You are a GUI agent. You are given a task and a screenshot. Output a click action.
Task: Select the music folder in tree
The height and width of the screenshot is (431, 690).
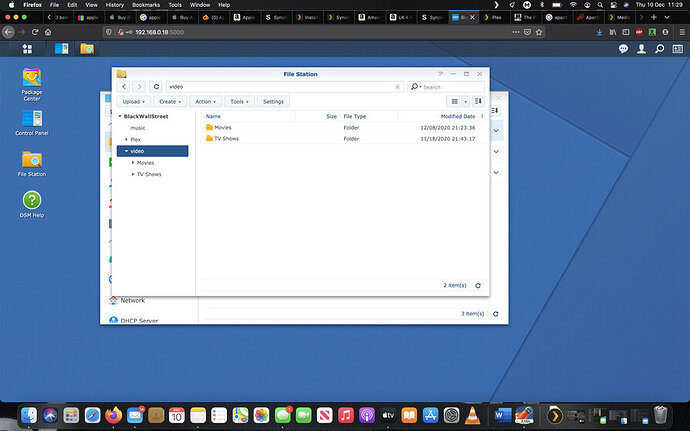(138, 128)
